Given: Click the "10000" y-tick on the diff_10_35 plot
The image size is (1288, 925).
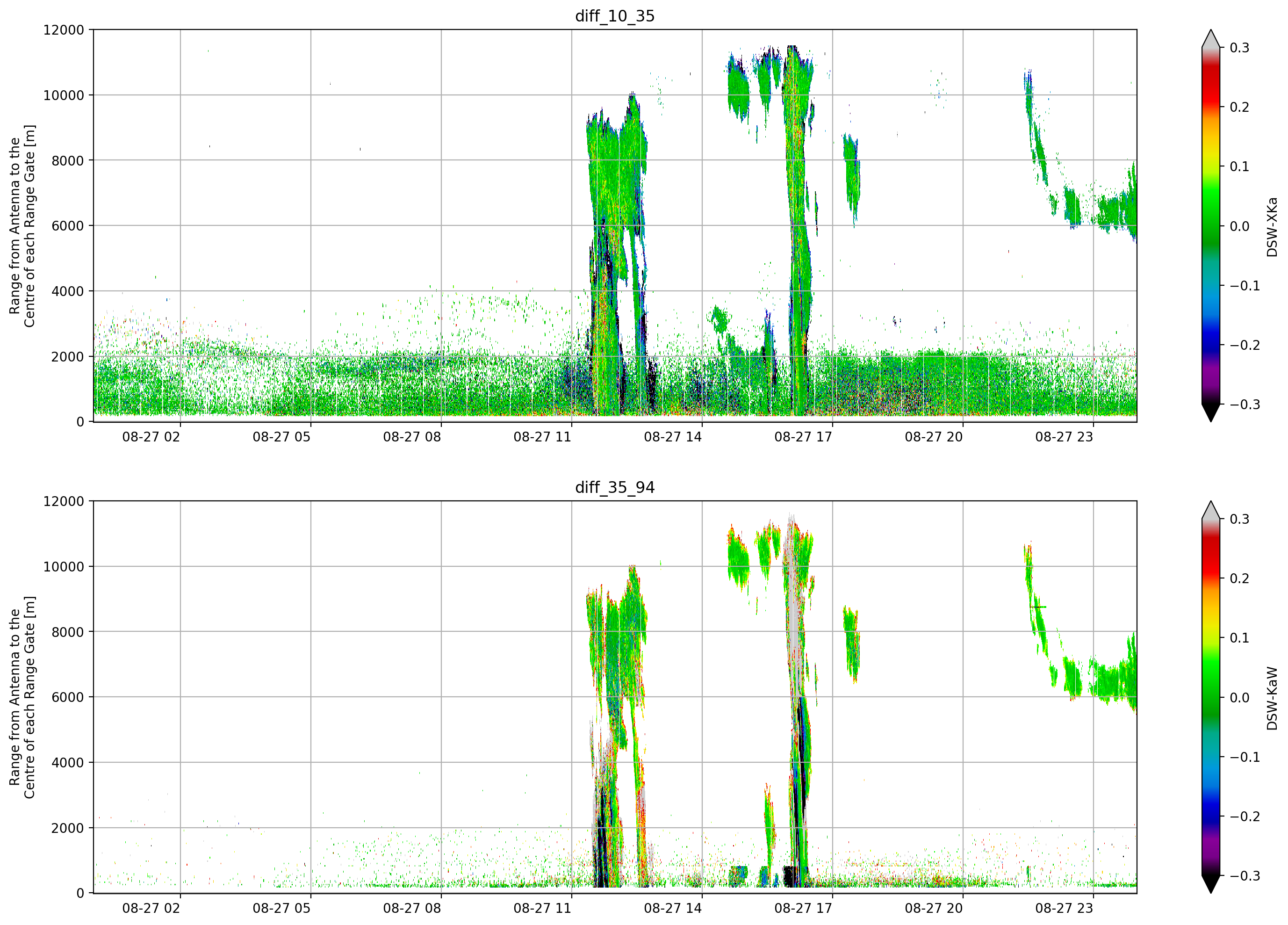Looking at the screenshot, I should point(64,95).
